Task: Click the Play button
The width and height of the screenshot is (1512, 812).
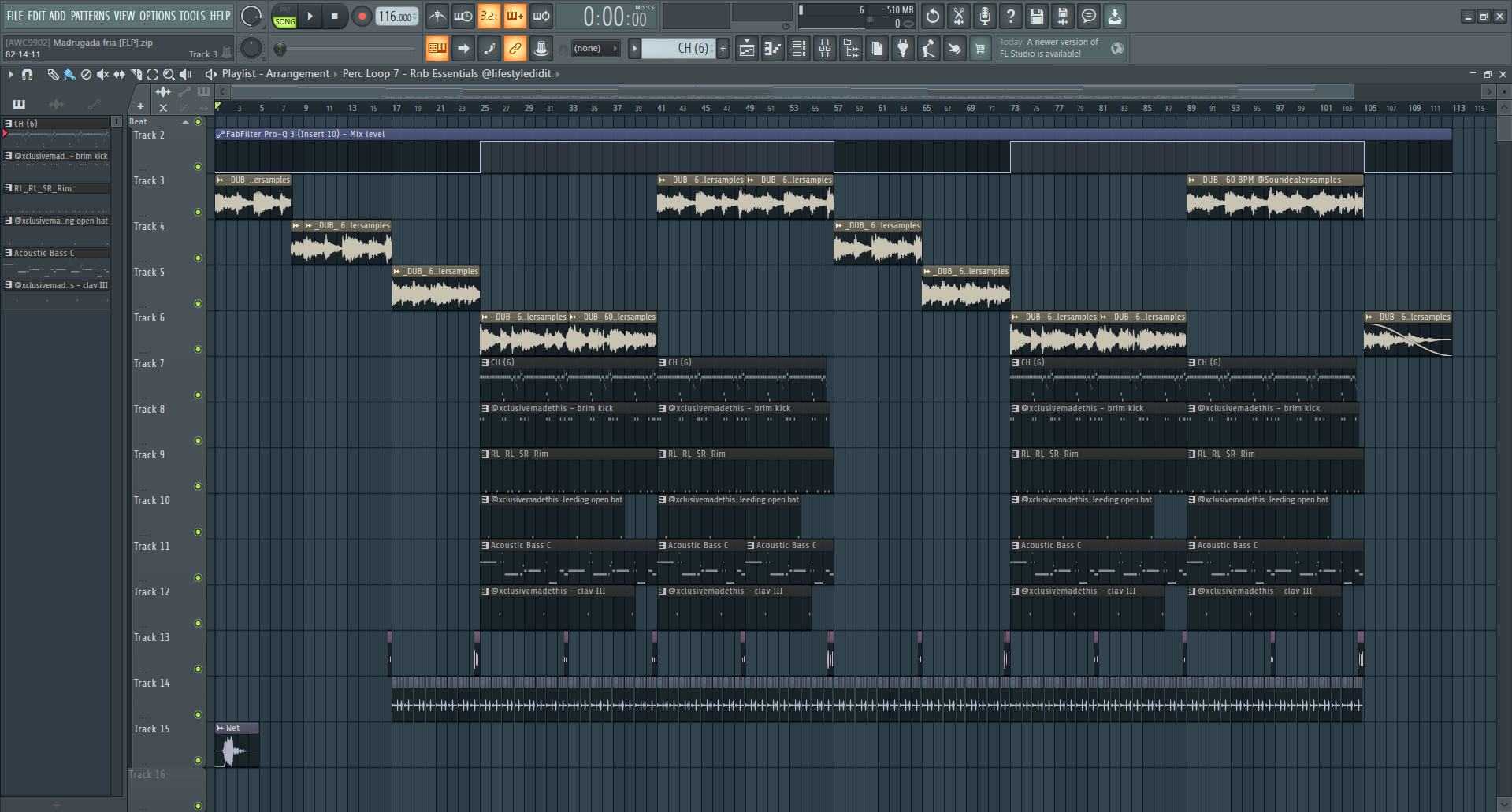Action: coord(310,17)
